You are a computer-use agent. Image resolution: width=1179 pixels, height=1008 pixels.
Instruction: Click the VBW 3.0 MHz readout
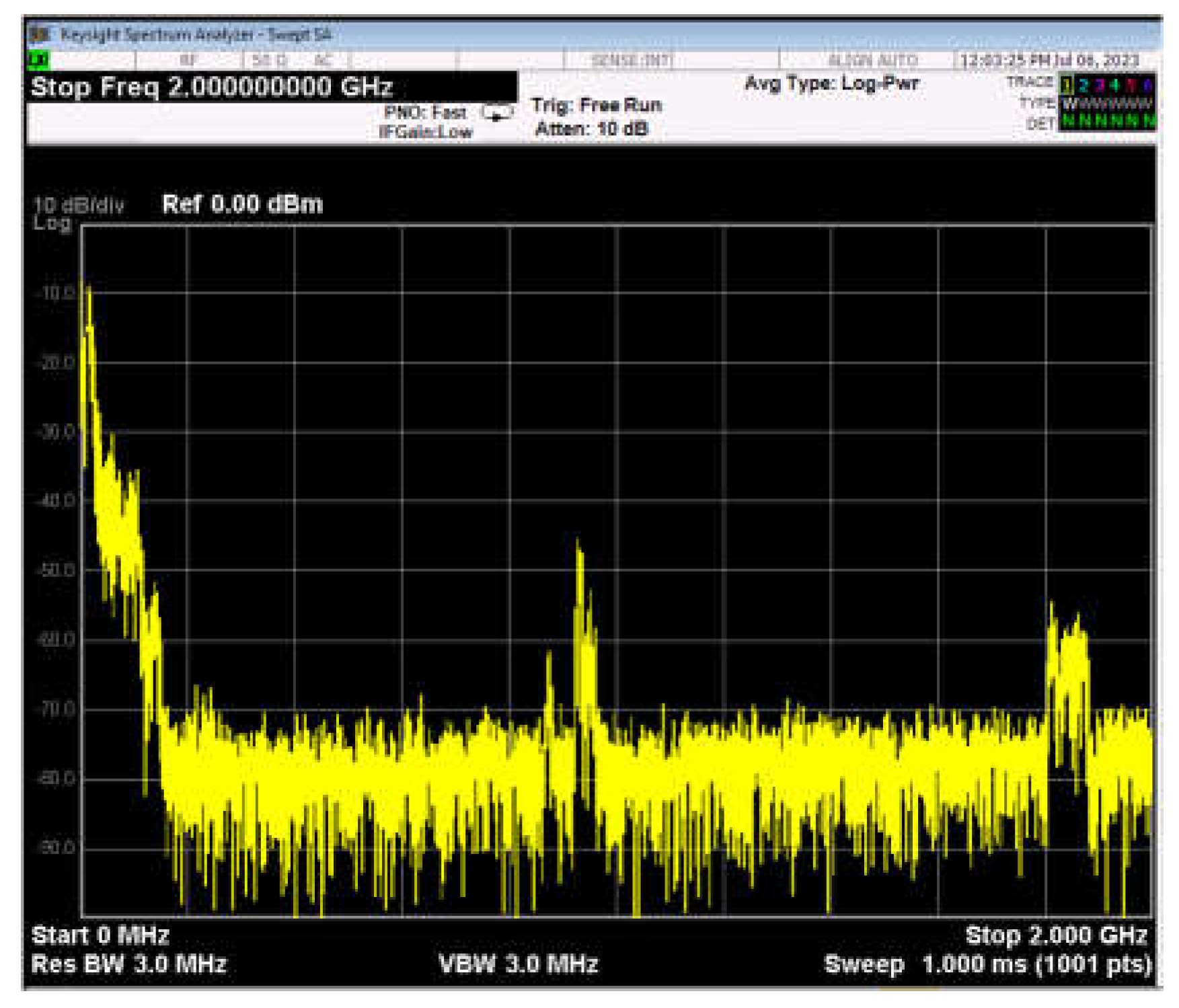tap(518, 964)
